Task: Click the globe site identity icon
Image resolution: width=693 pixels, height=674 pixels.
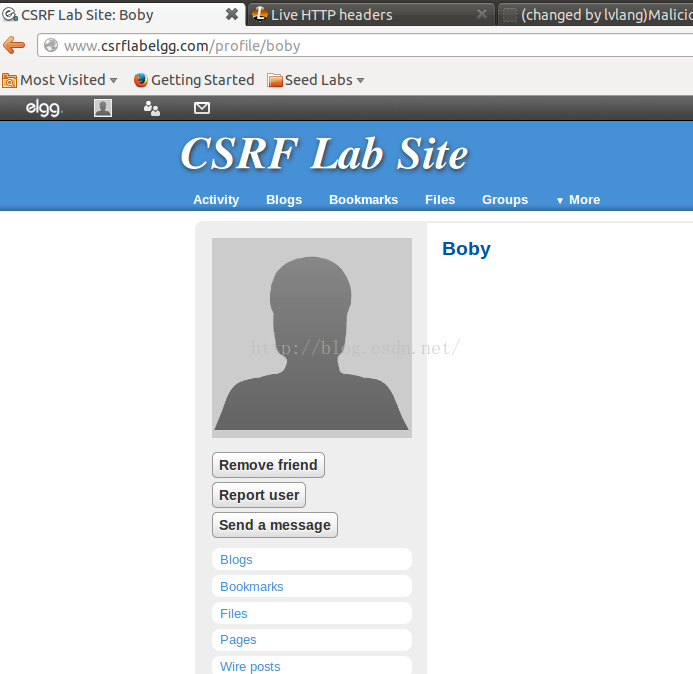Action: click(x=51, y=45)
